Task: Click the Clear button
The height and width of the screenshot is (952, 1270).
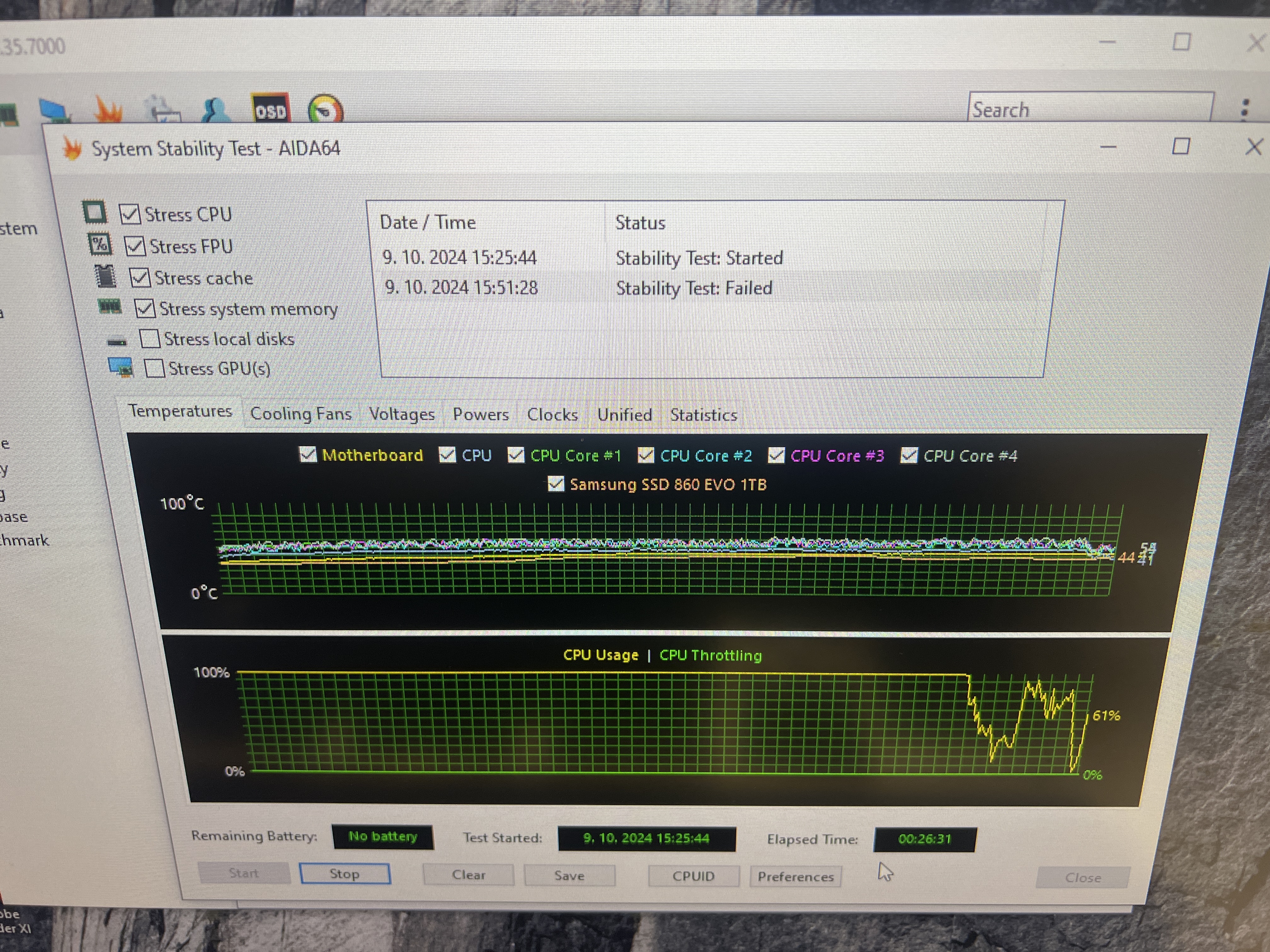Action: (468, 875)
